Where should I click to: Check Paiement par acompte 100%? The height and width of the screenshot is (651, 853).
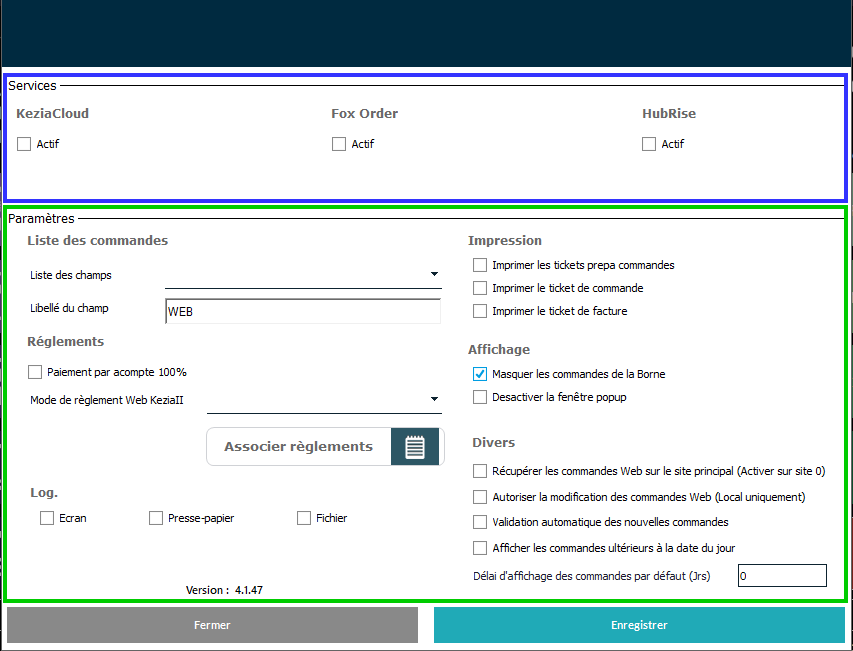(36, 372)
